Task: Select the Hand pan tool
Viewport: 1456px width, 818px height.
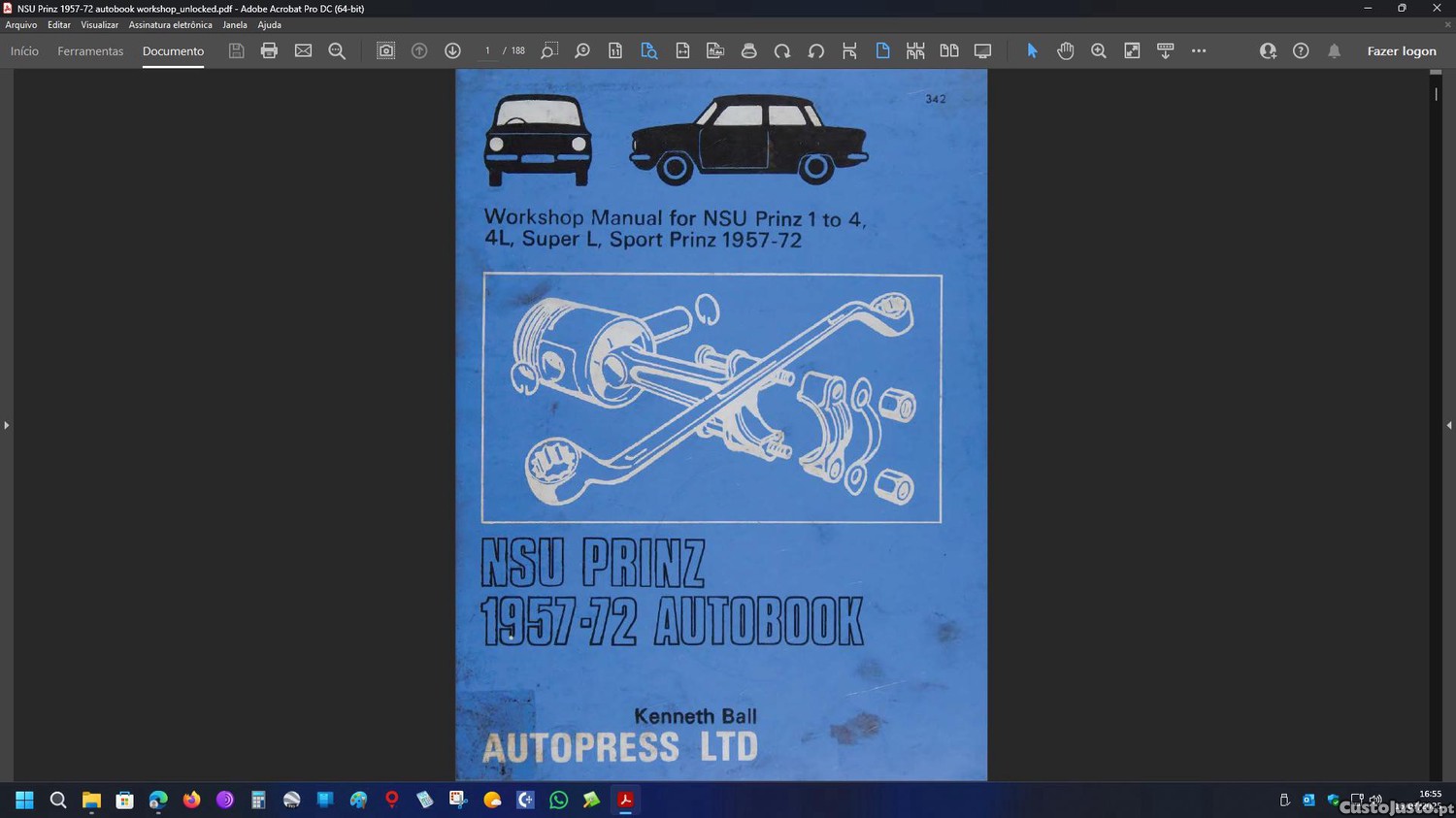Action: point(1065,50)
